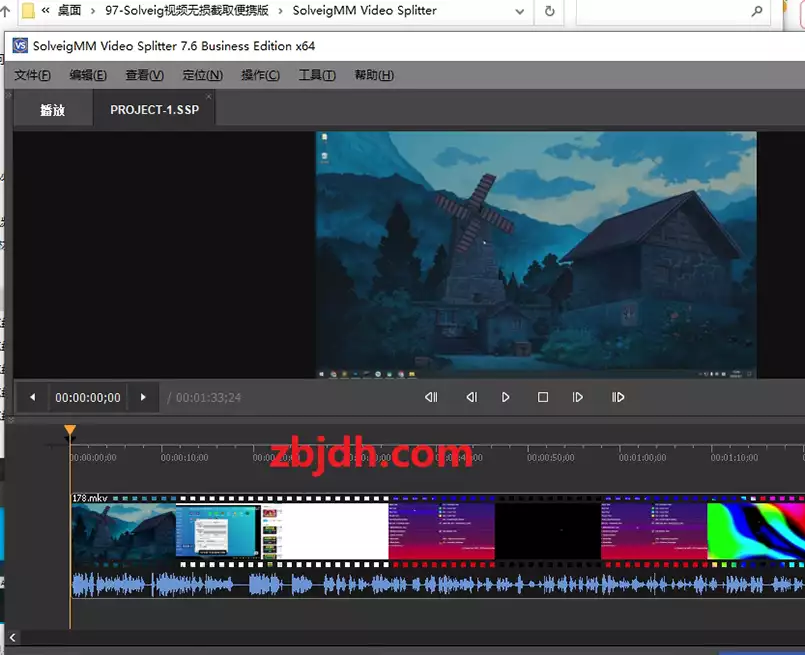
Task: Open the 工具(T) menu
Action: pos(317,75)
